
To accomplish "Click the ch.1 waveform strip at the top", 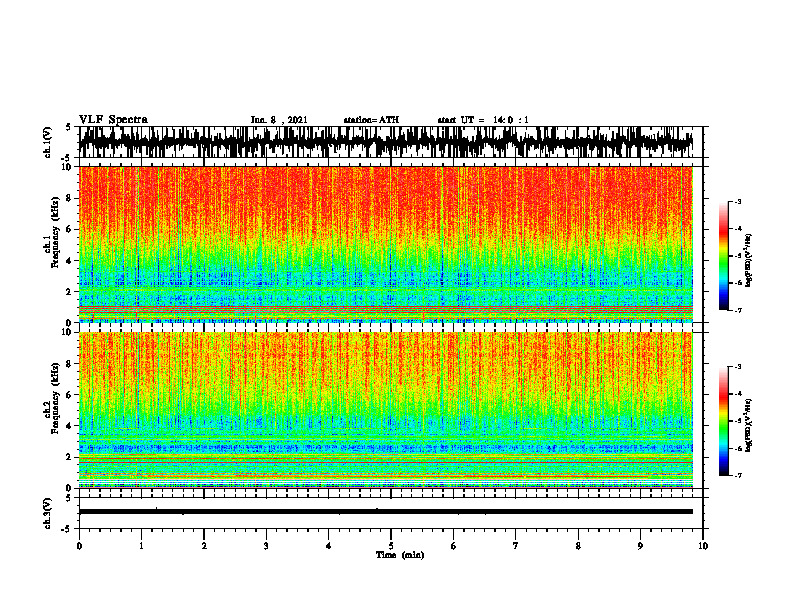I will (391, 142).
